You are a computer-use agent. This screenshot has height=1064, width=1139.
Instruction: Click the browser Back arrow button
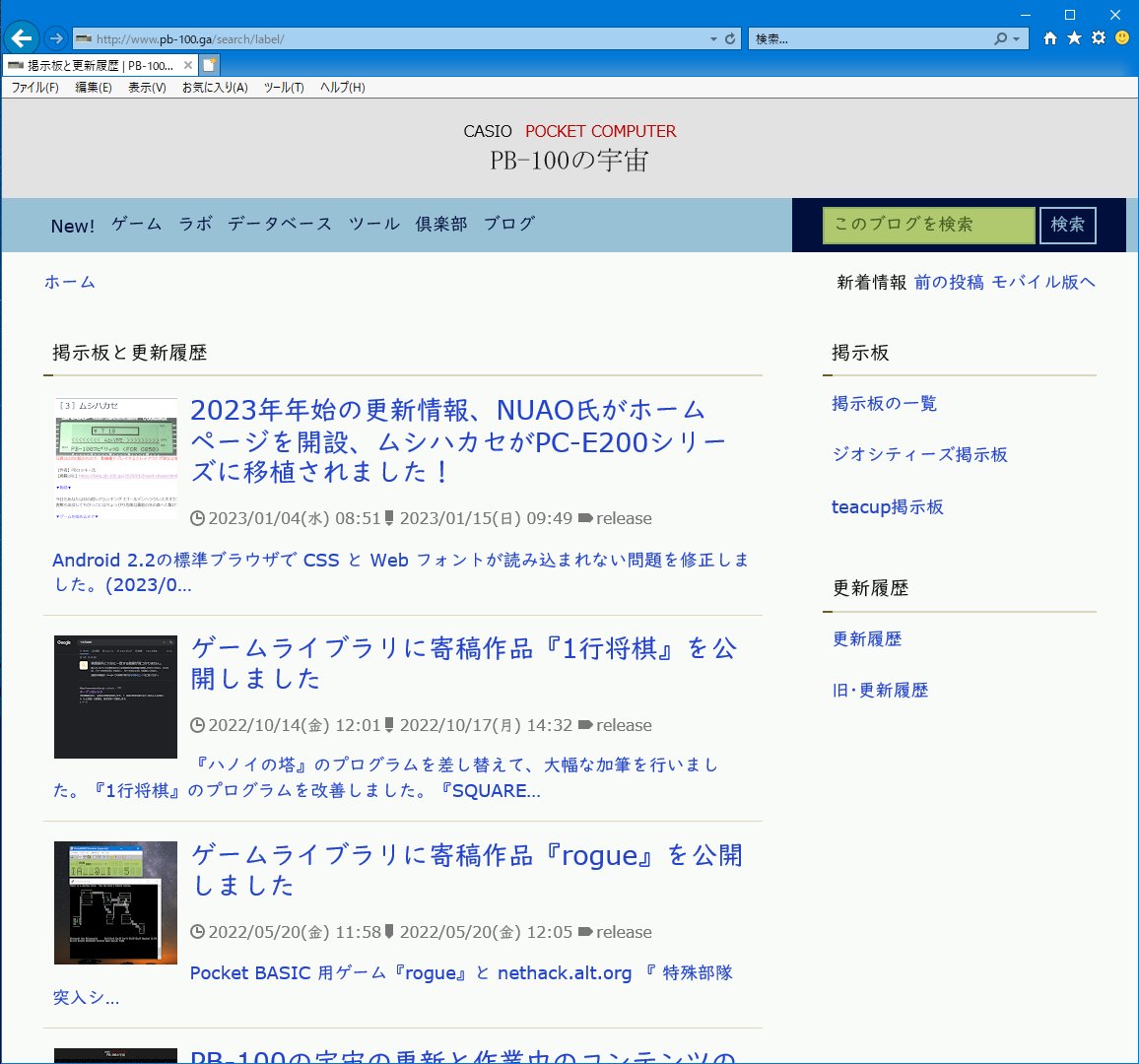21,37
